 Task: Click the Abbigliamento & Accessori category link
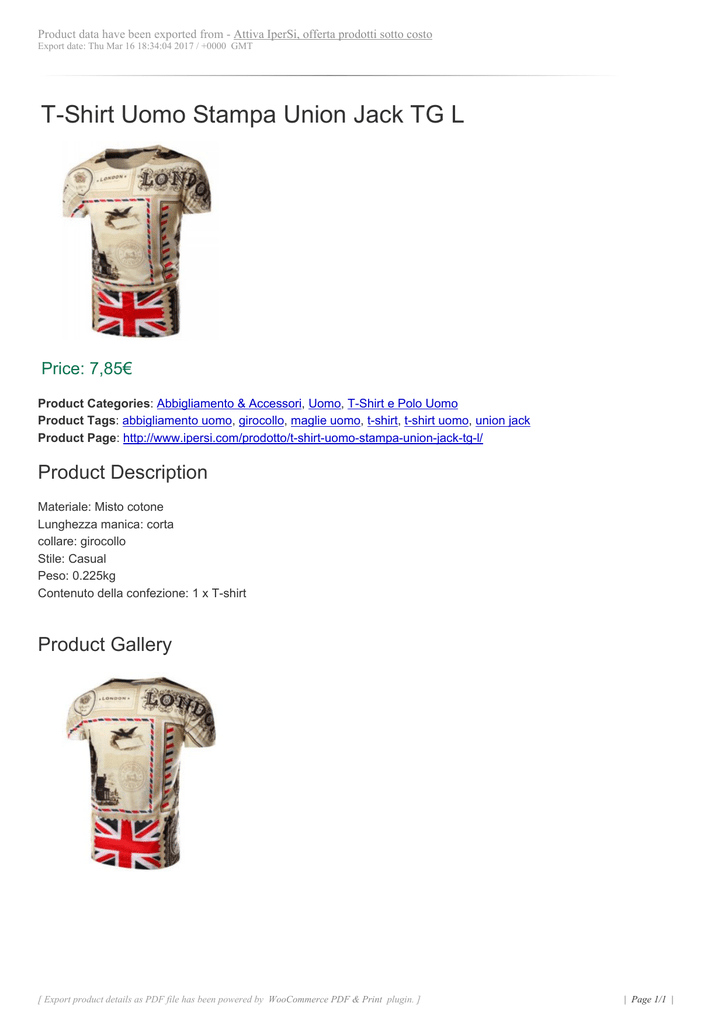[x=229, y=403]
